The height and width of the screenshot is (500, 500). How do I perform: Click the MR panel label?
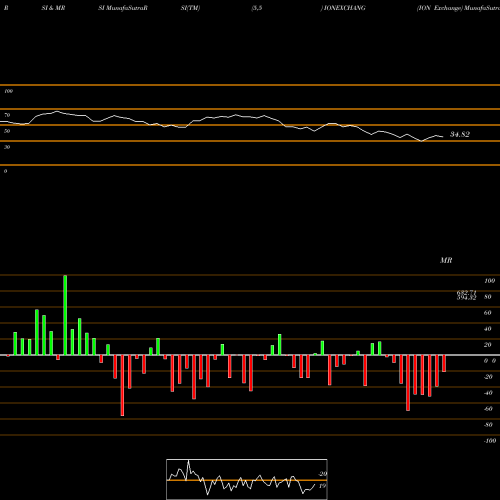[446, 260]
